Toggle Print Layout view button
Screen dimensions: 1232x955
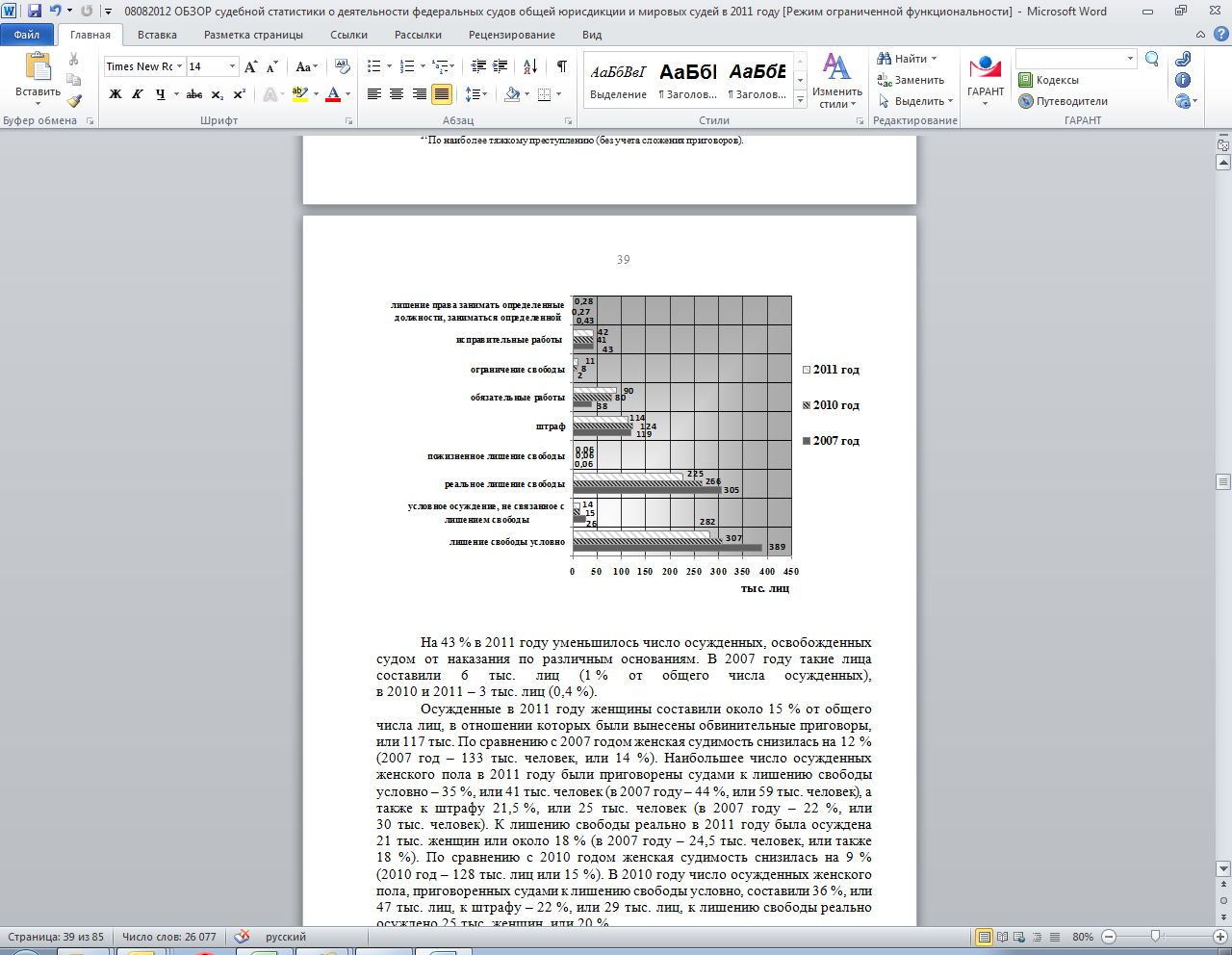[985, 937]
